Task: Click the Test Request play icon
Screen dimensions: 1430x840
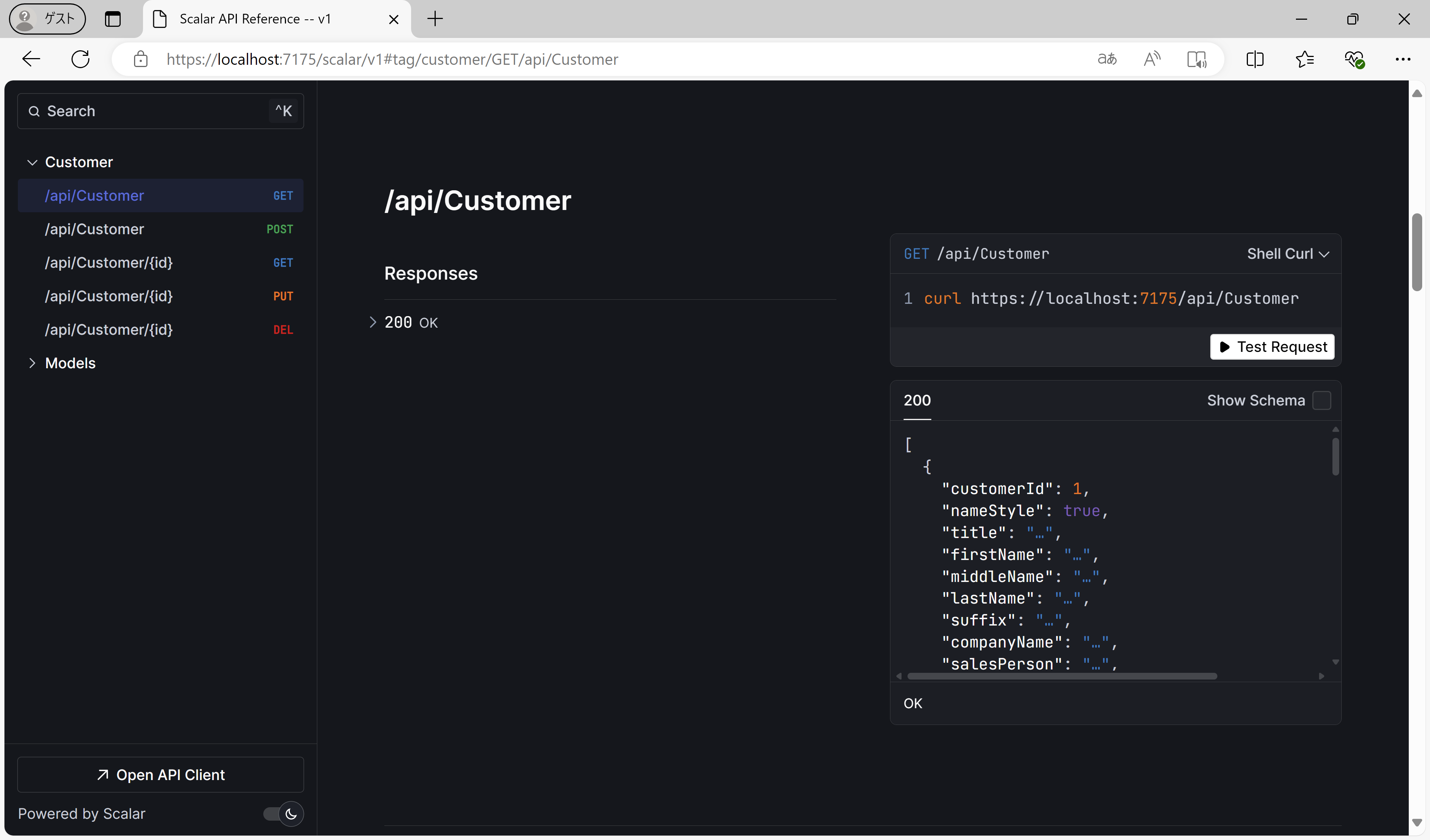Action: [x=1224, y=347]
